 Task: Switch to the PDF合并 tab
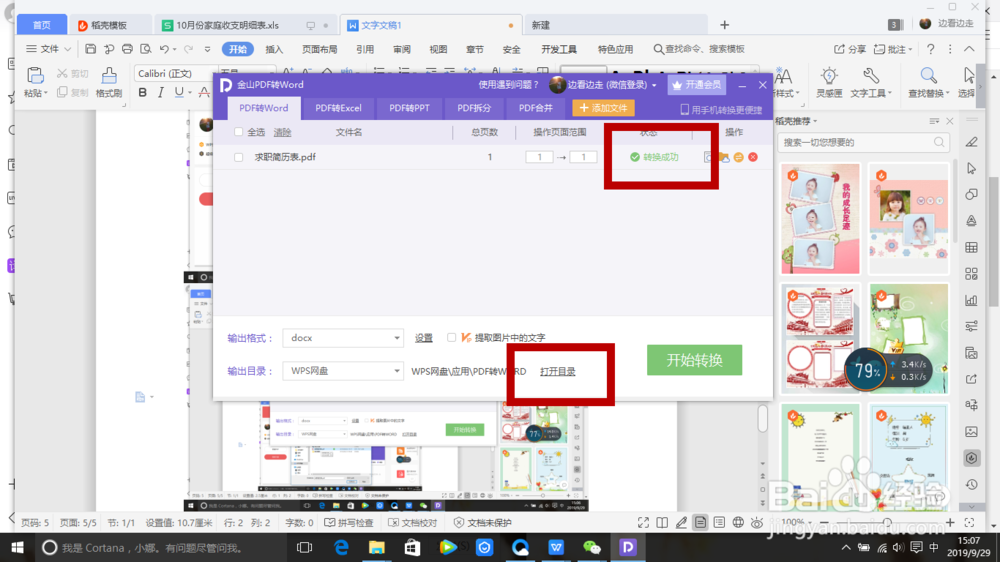(536, 108)
